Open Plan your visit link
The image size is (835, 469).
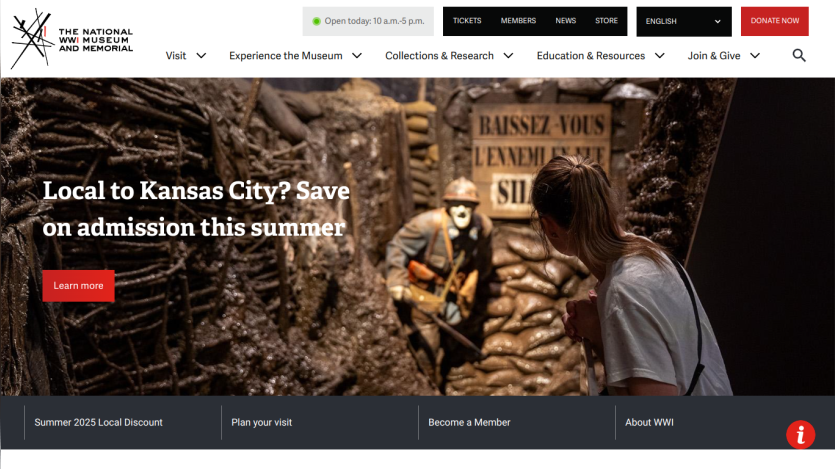point(261,422)
